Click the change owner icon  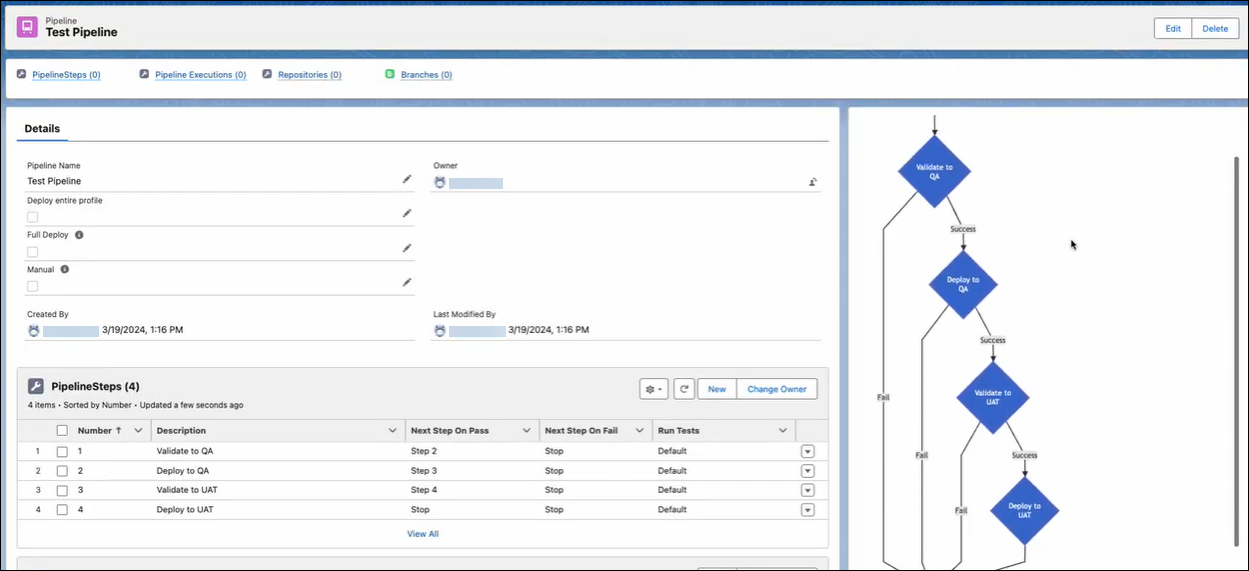[x=813, y=182]
